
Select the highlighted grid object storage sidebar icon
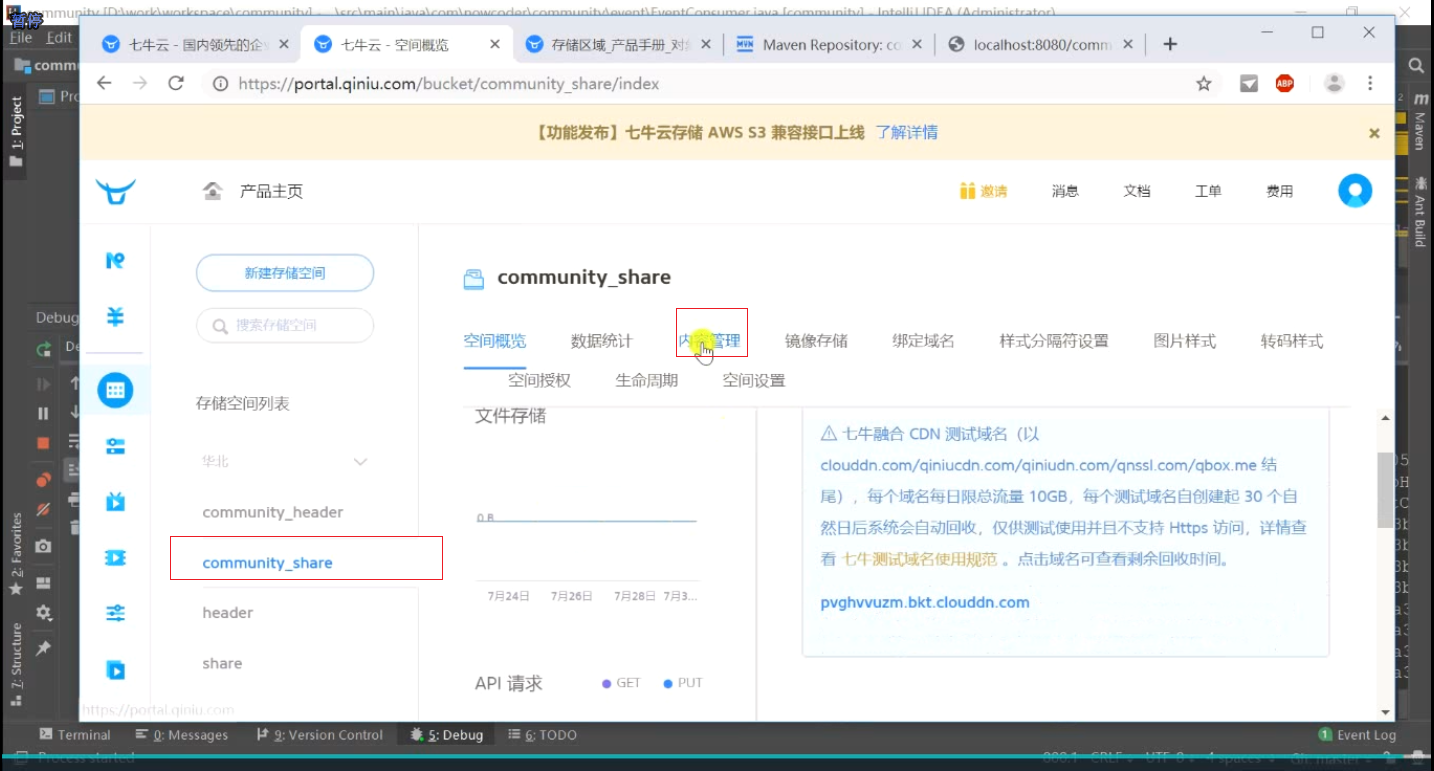point(115,390)
